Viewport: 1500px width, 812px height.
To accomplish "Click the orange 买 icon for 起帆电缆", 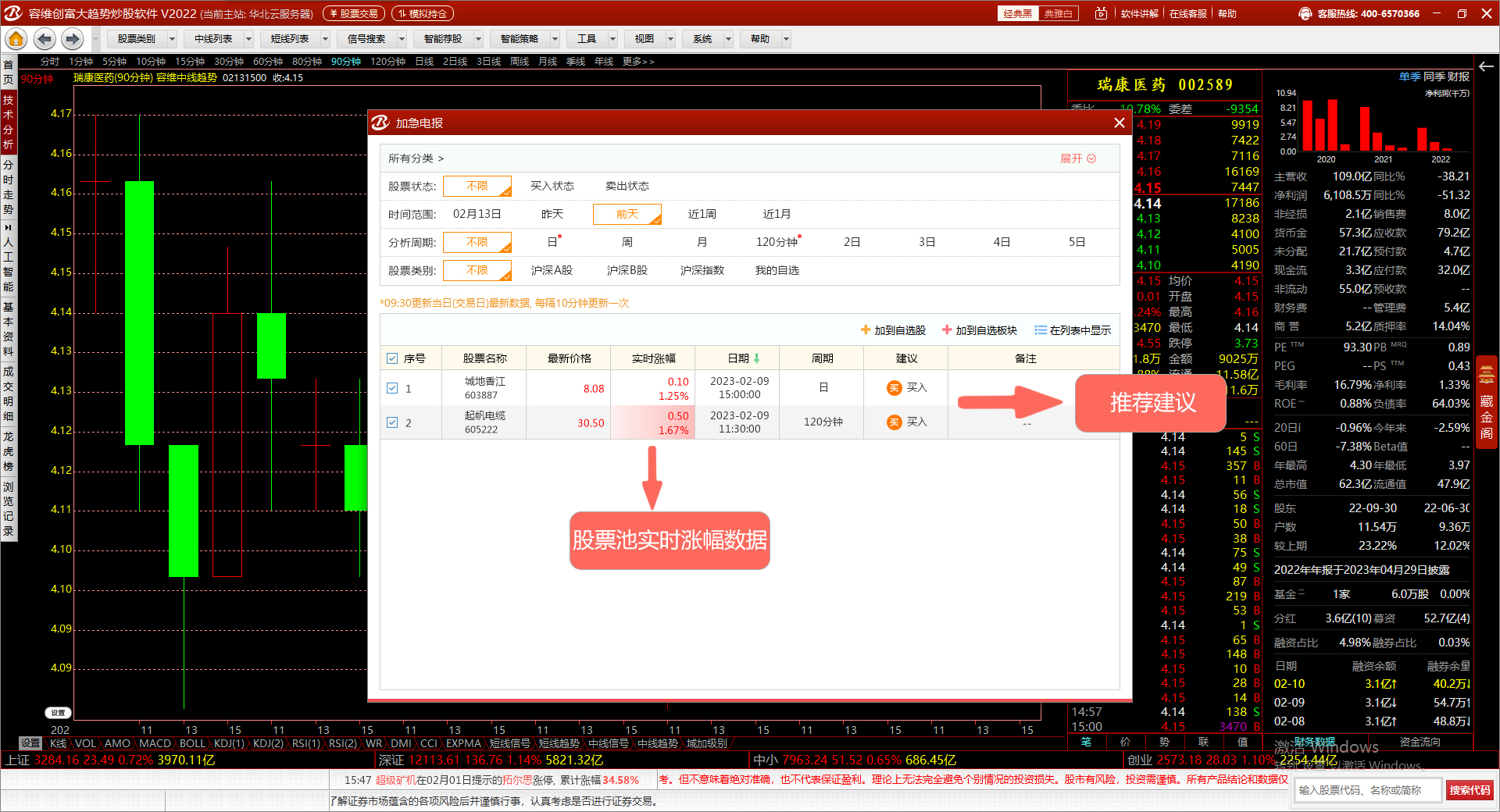I will (895, 422).
